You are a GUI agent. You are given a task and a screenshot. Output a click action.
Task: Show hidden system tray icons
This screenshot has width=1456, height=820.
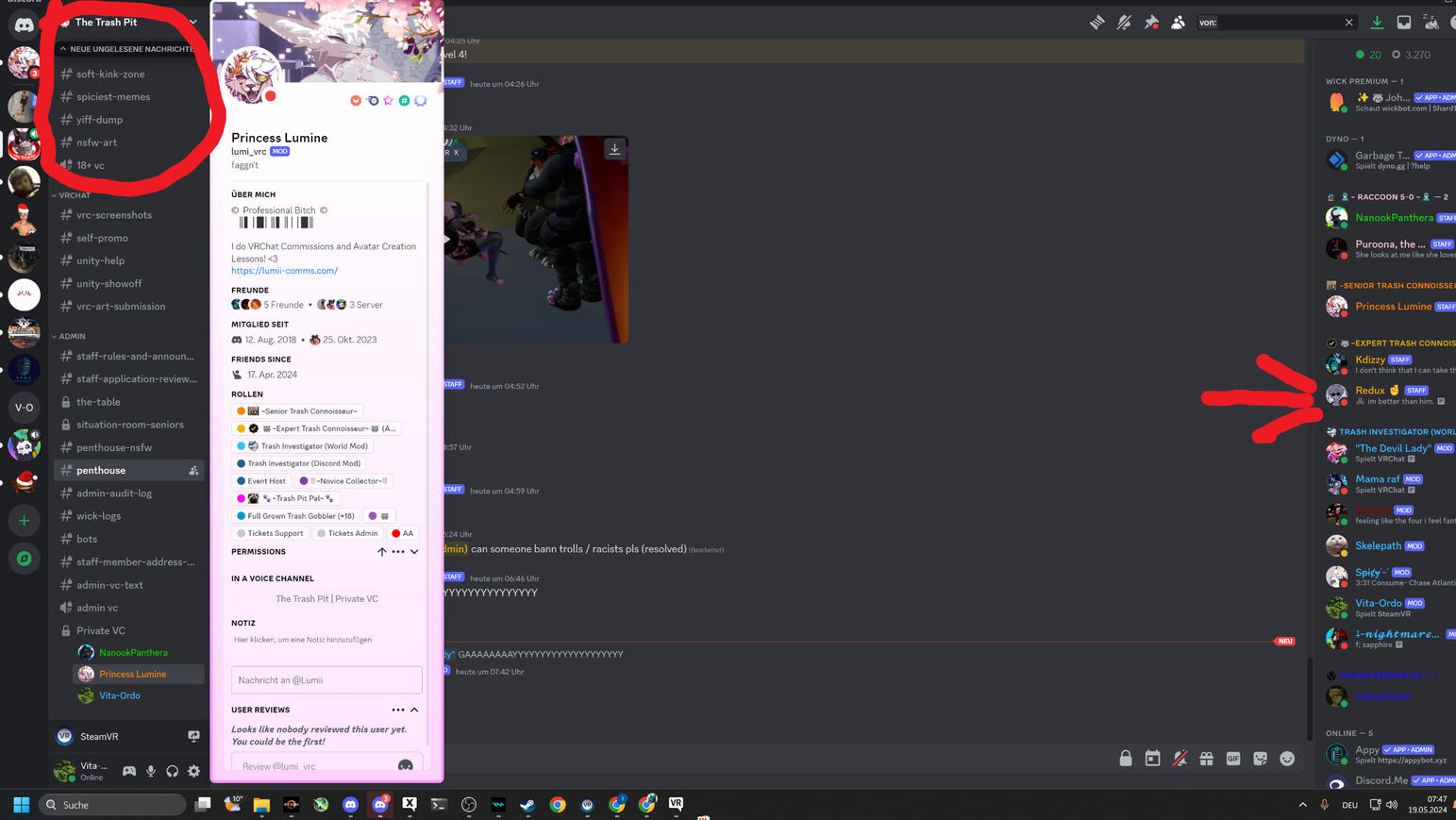coord(1302,805)
